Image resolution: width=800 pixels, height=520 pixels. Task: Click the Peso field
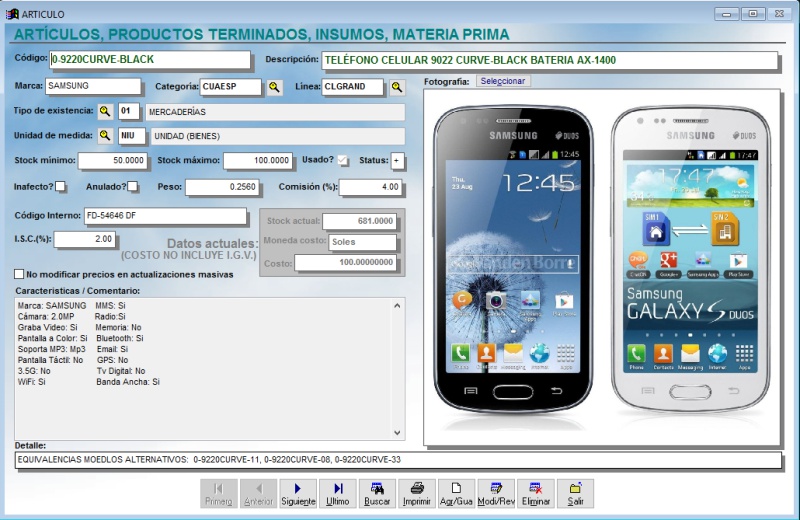pyautogui.click(x=222, y=187)
